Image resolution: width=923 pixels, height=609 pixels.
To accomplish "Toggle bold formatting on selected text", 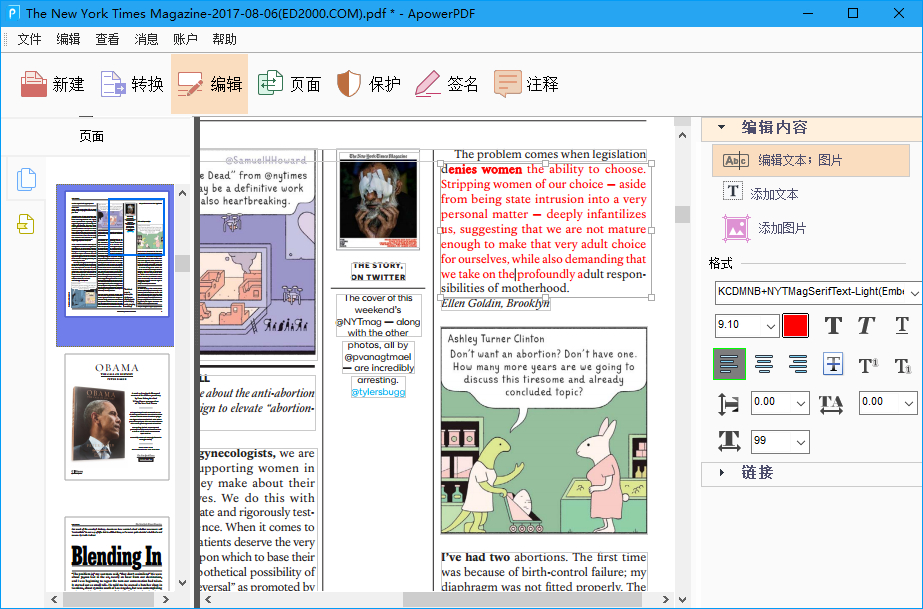I will (x=833, y=325).
